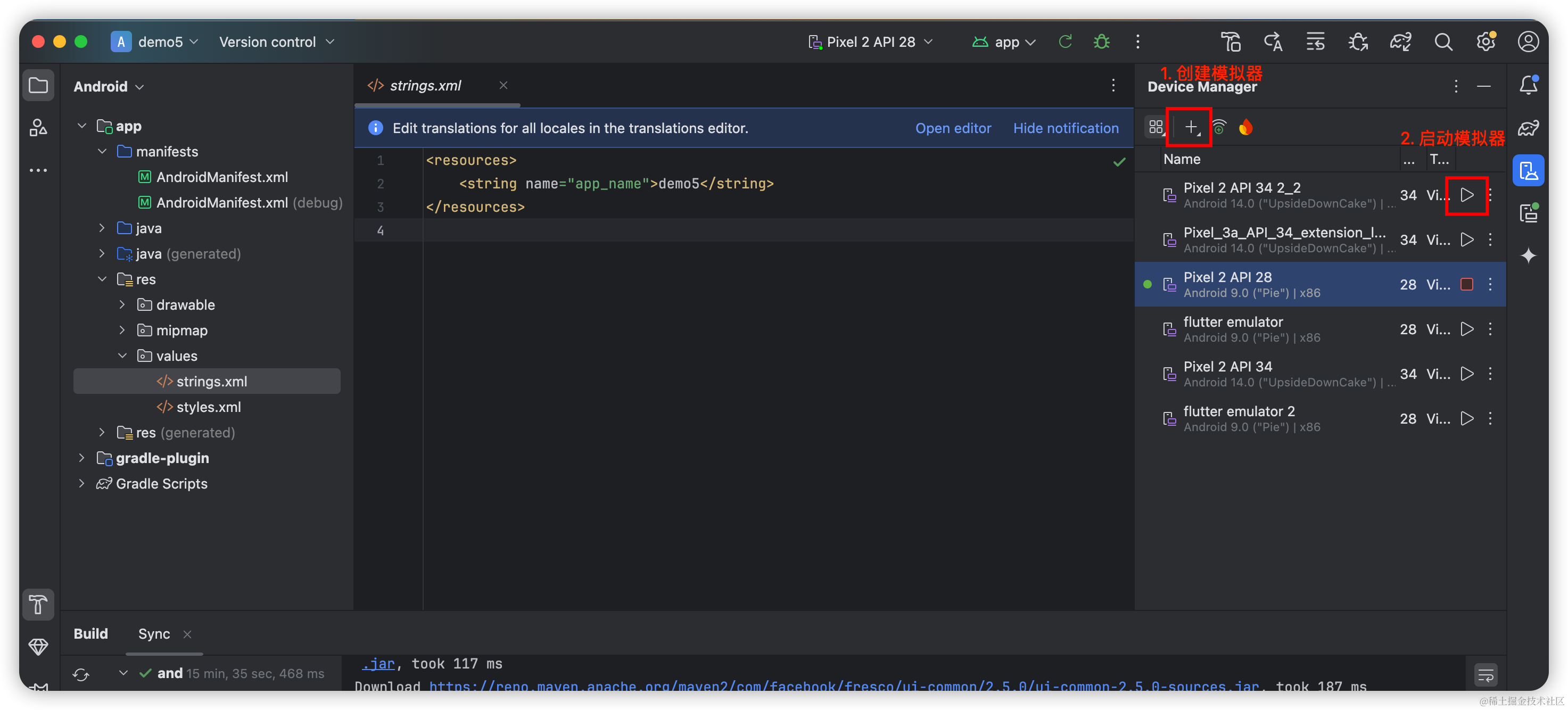Open the Firebase device streaming icon
Screen dimensions: 1568x710
point(1245,127)
